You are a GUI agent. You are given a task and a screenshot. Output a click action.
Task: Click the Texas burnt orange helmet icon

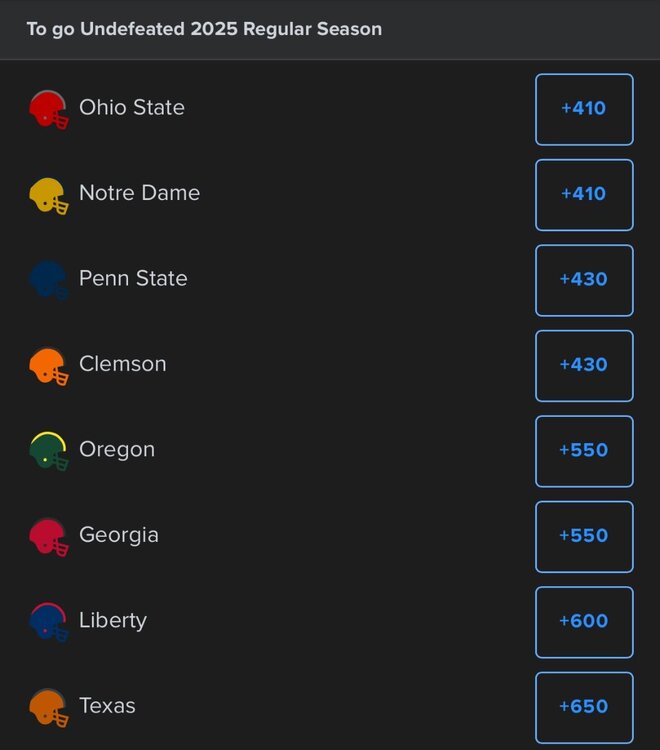tap(48, 707)
